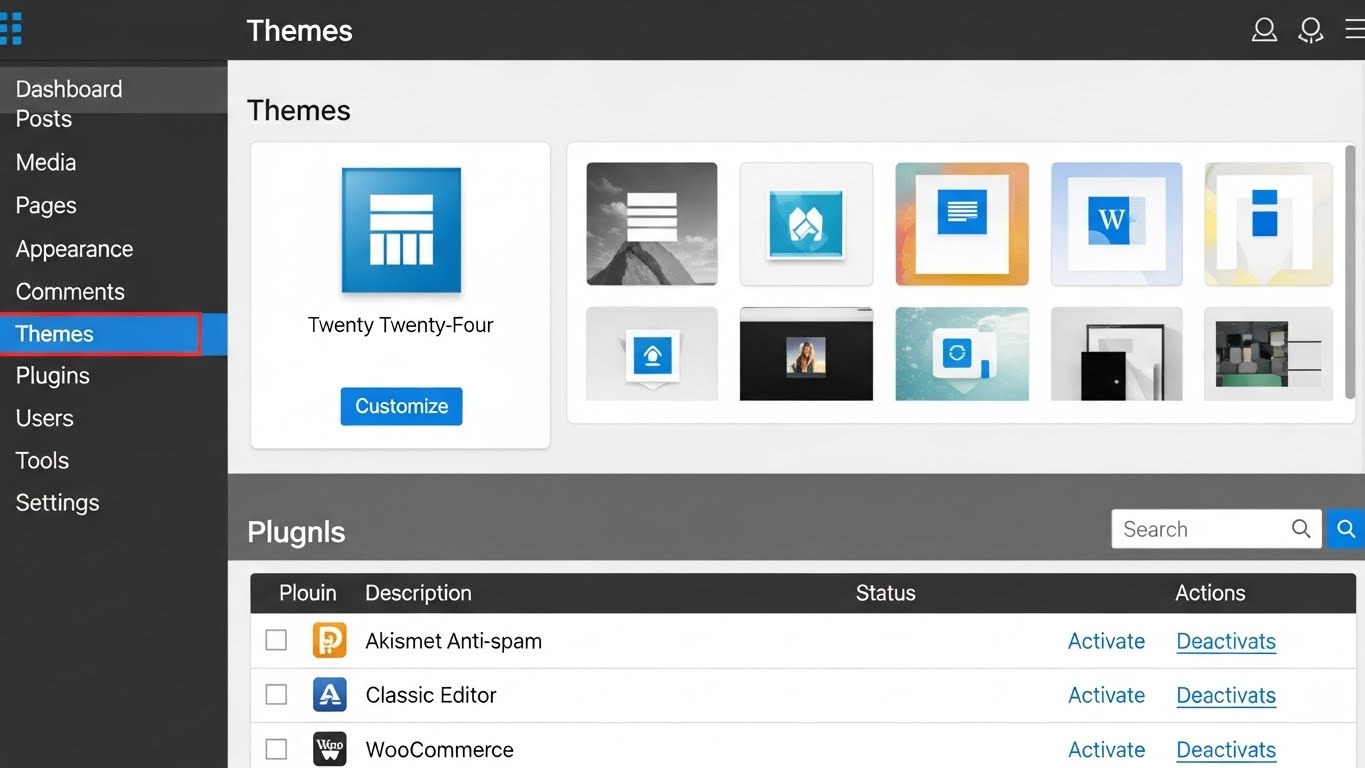Check the Akismet Anti-spam checkbox
Image resolution: width=1365 pixels, height=768 pixels.
tap(276, 640)
